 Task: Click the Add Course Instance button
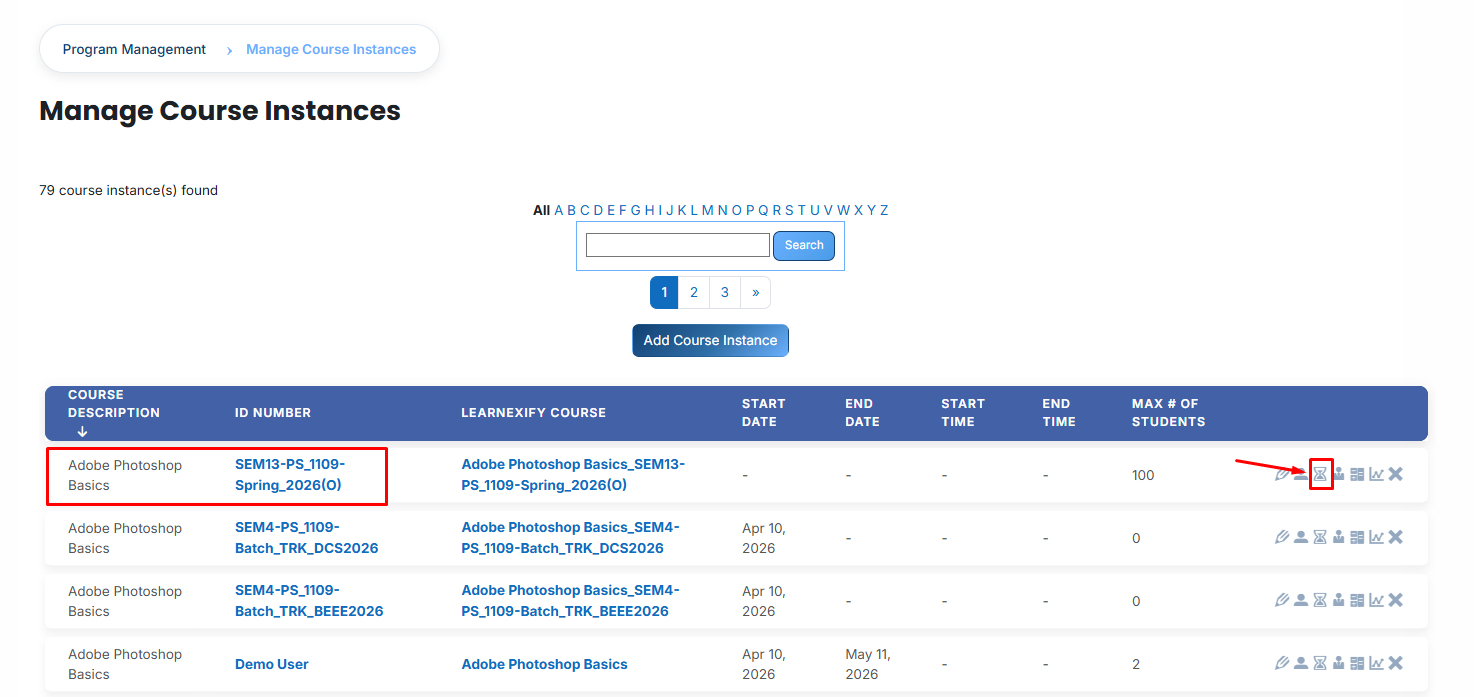710,340
